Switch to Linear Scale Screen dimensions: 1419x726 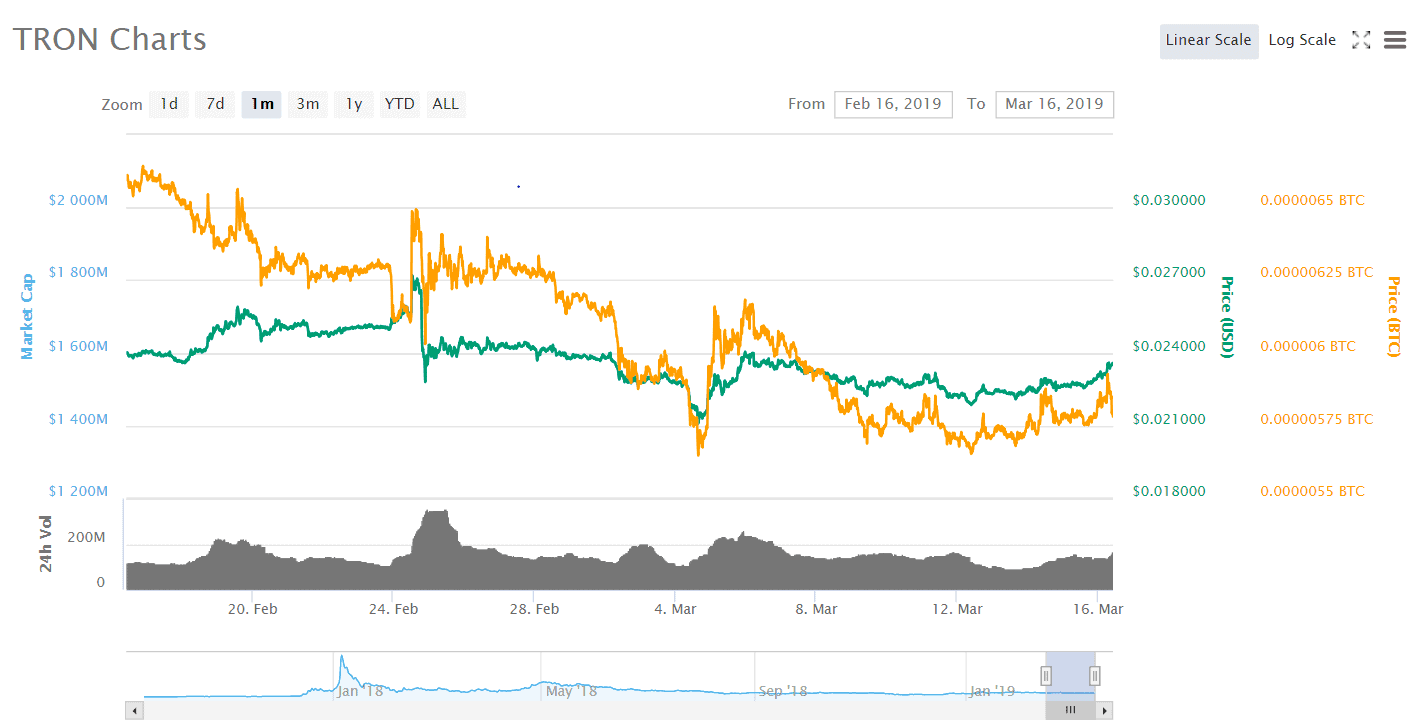[1209, 41]
